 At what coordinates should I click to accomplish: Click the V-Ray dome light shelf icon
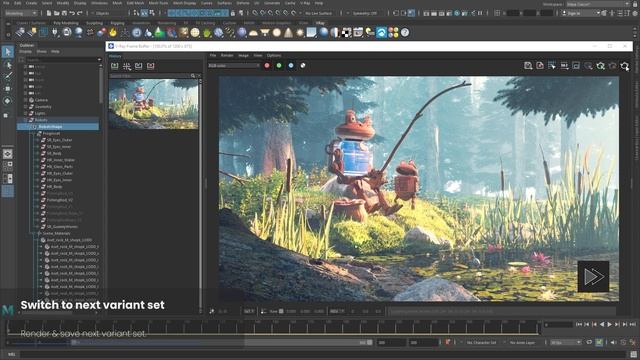click(253, 33)
